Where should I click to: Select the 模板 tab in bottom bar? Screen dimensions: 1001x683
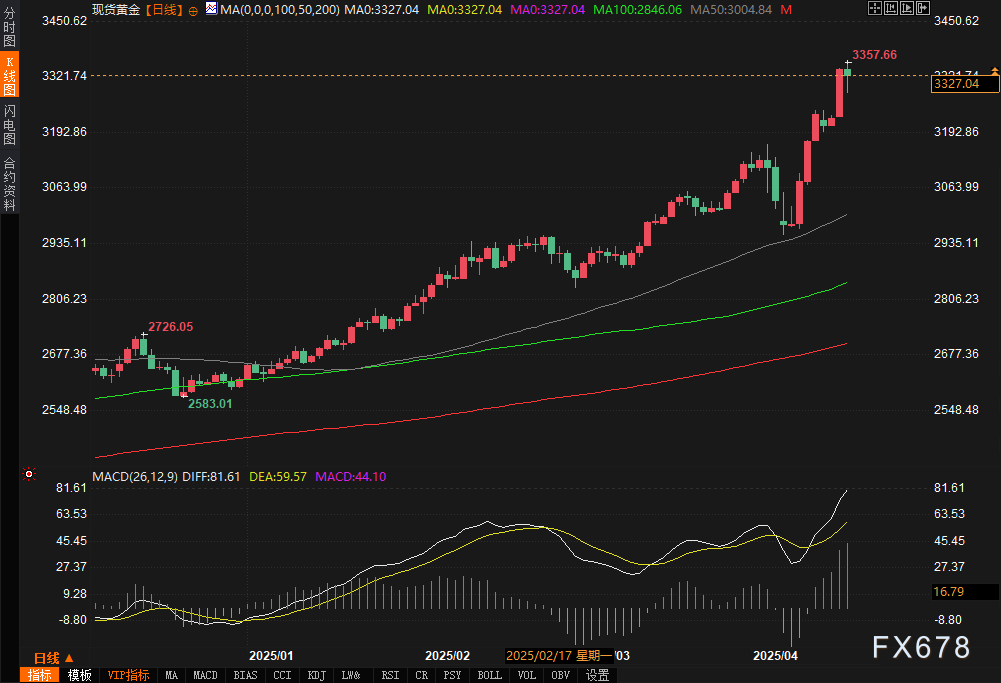(79, 675)
